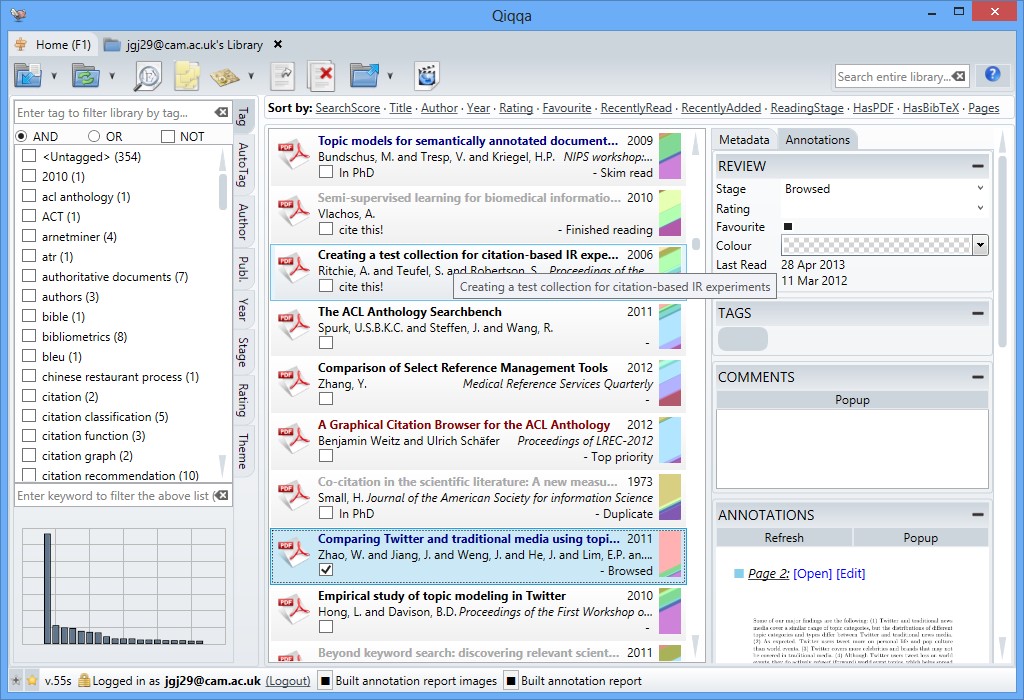Click the export library folder icon
Screen dimensions: 1024x700
(x=363, y=76)
